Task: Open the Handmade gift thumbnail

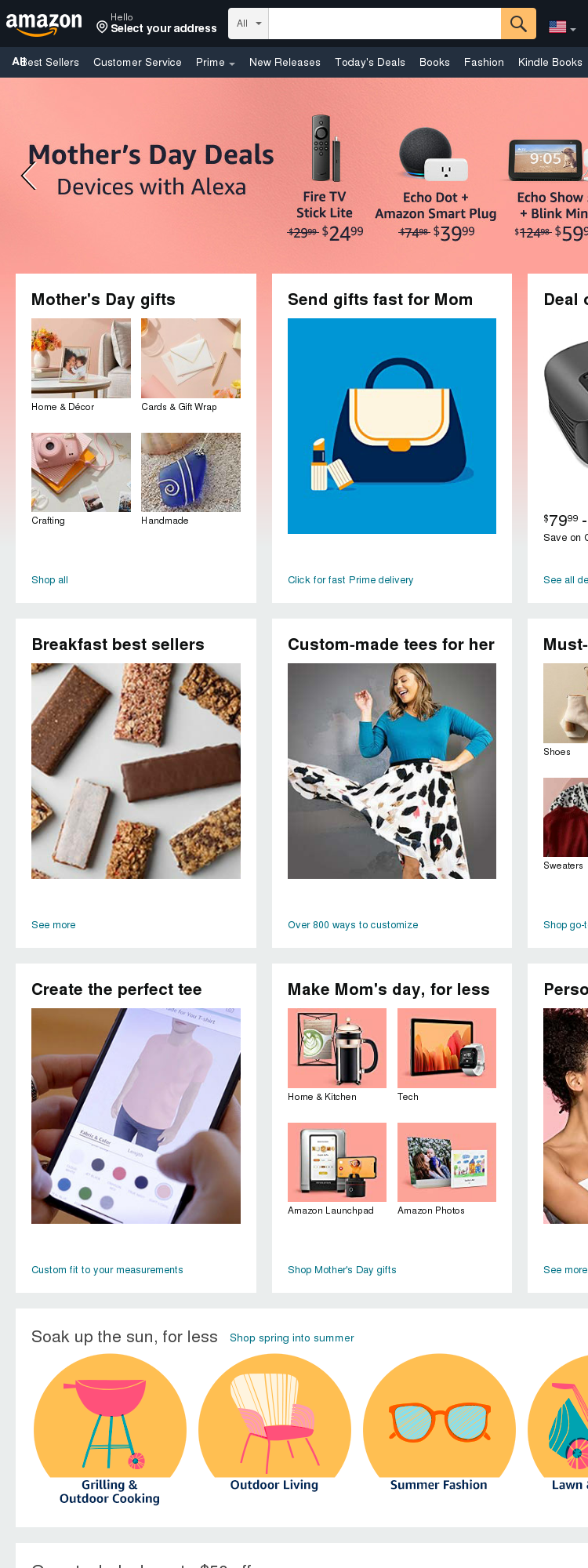Action: 191,472
